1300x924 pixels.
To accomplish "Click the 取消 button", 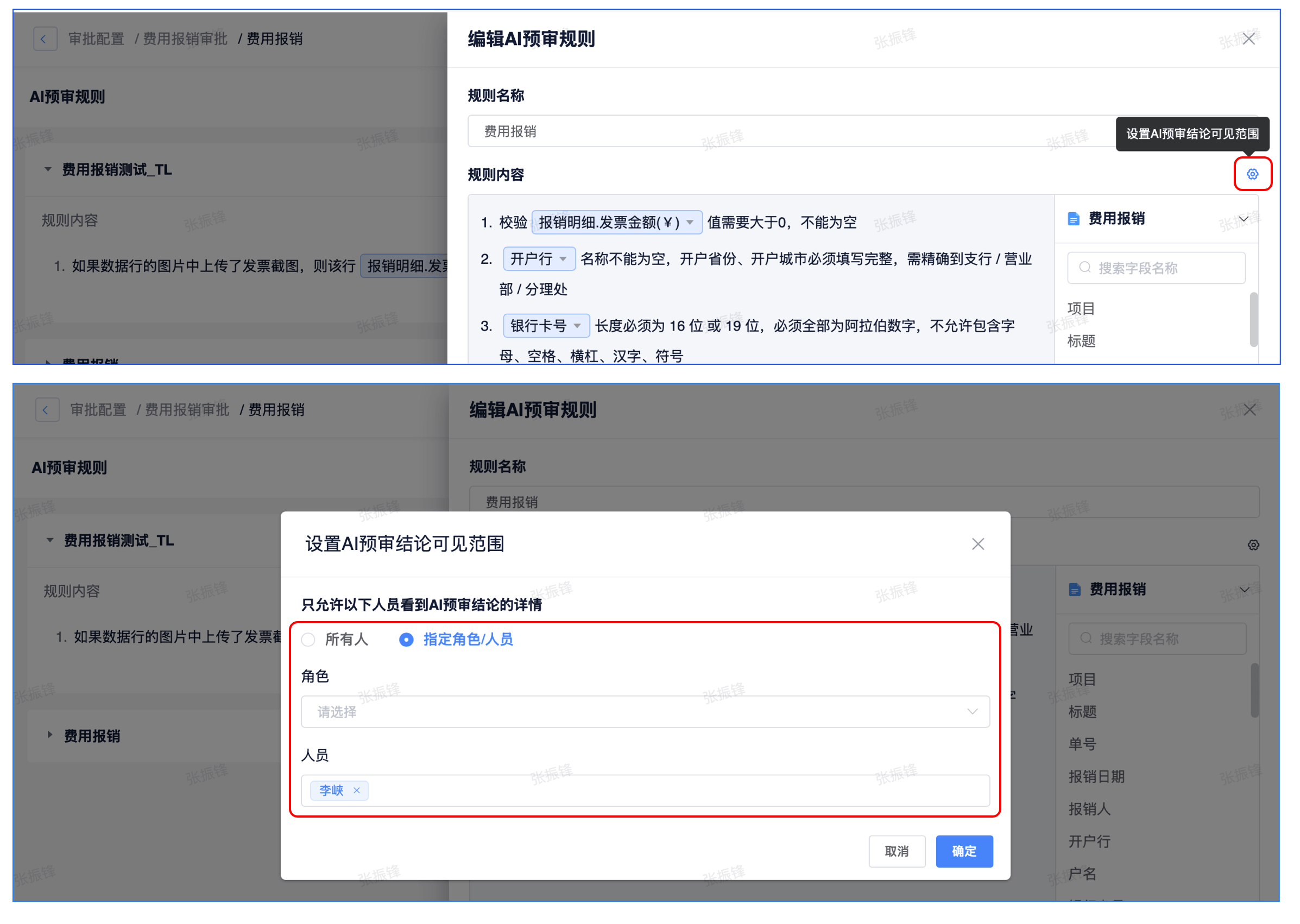I will point(897,851).
